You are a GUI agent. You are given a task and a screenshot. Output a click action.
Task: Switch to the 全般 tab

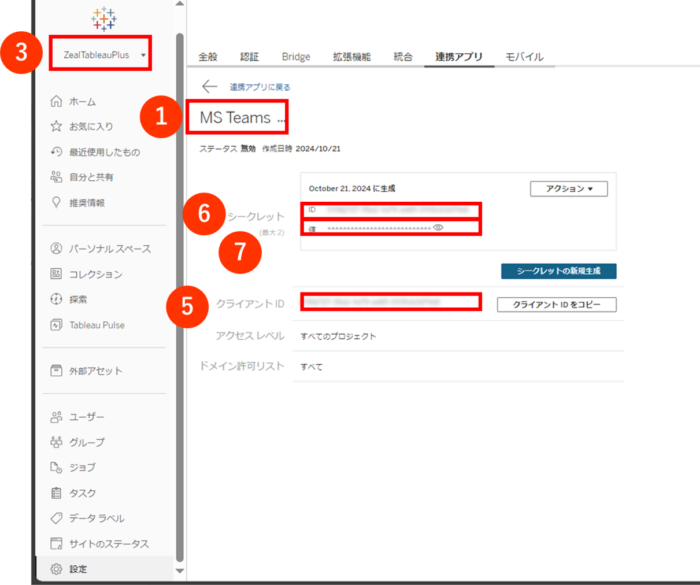[x=208, y=57]
